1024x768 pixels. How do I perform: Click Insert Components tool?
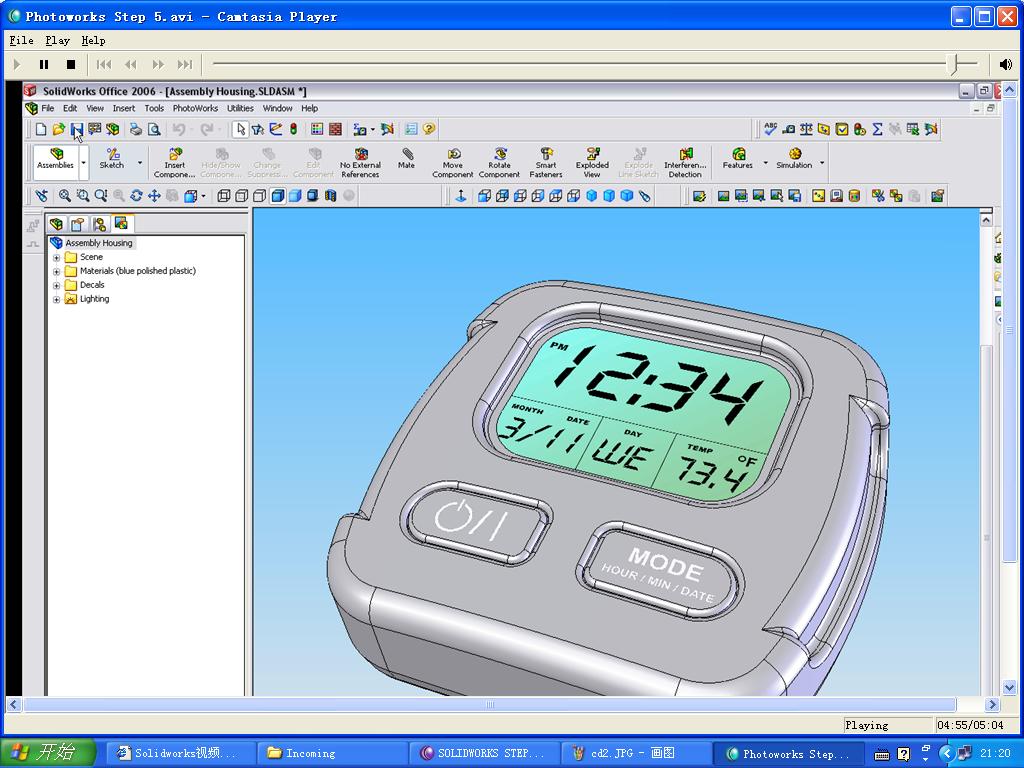[x=174, y=162]
